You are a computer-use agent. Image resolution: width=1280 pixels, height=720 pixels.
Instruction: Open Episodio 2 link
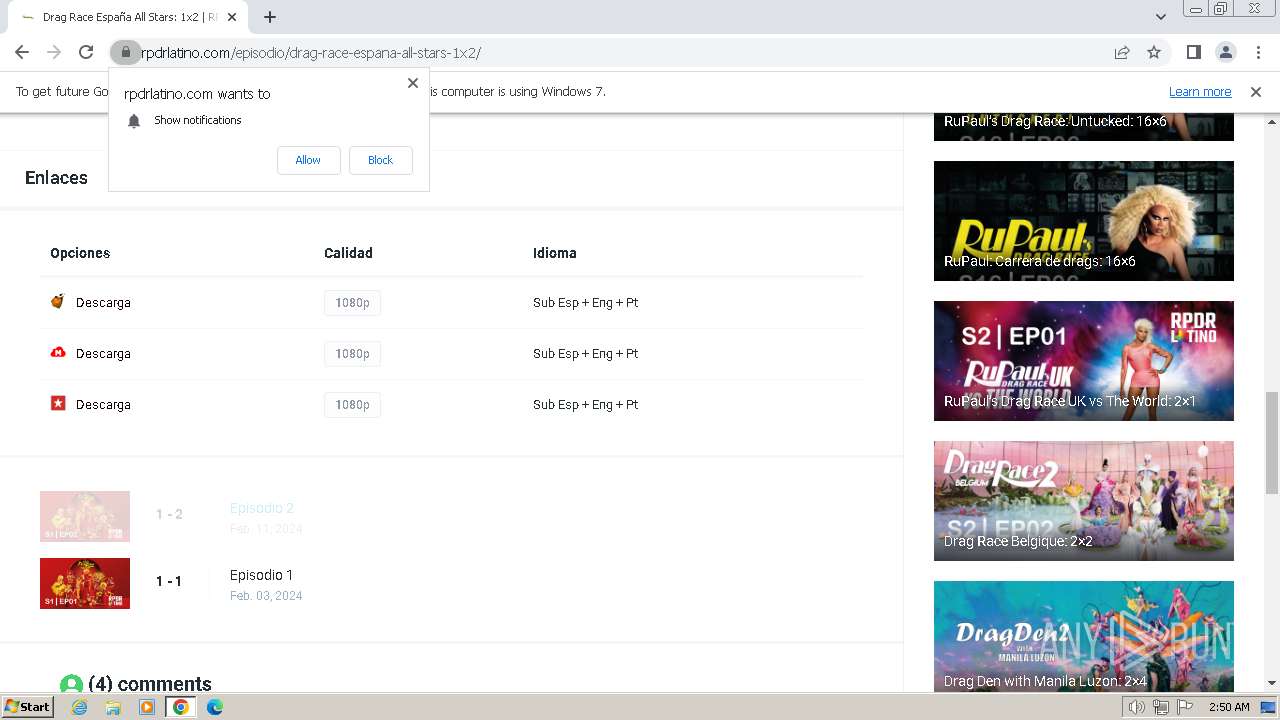(x=261, y=508)
